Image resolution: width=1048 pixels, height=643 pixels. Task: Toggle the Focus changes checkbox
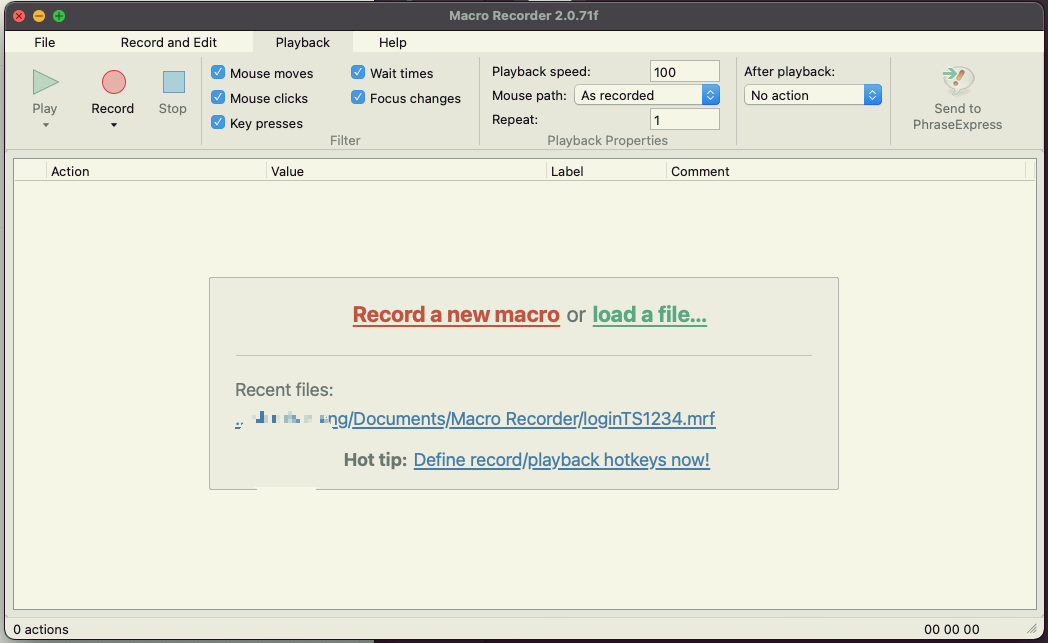358,98
